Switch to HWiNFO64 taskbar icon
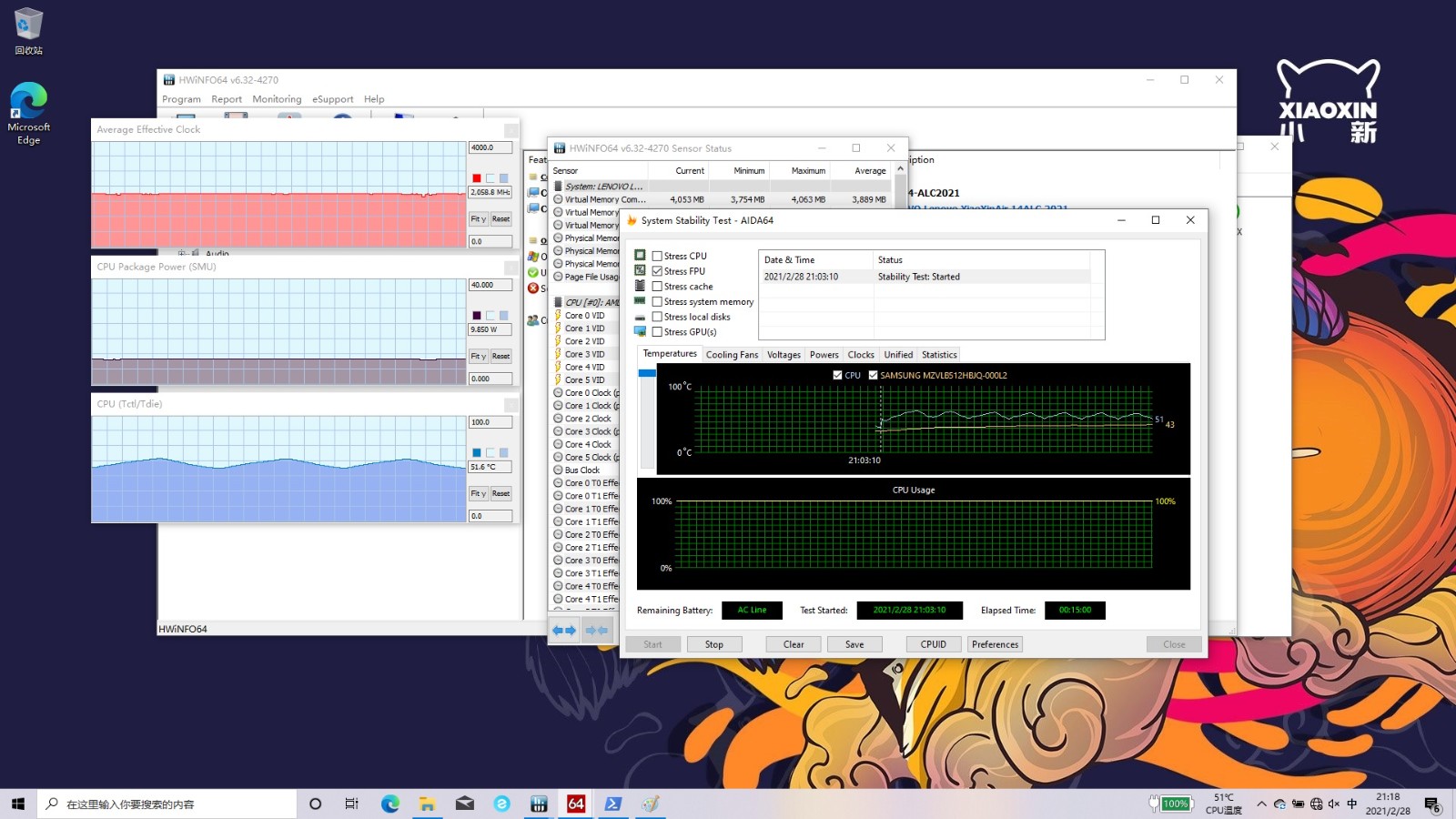The height and width of the screenshot is (819, 1456). pos(539,804)
